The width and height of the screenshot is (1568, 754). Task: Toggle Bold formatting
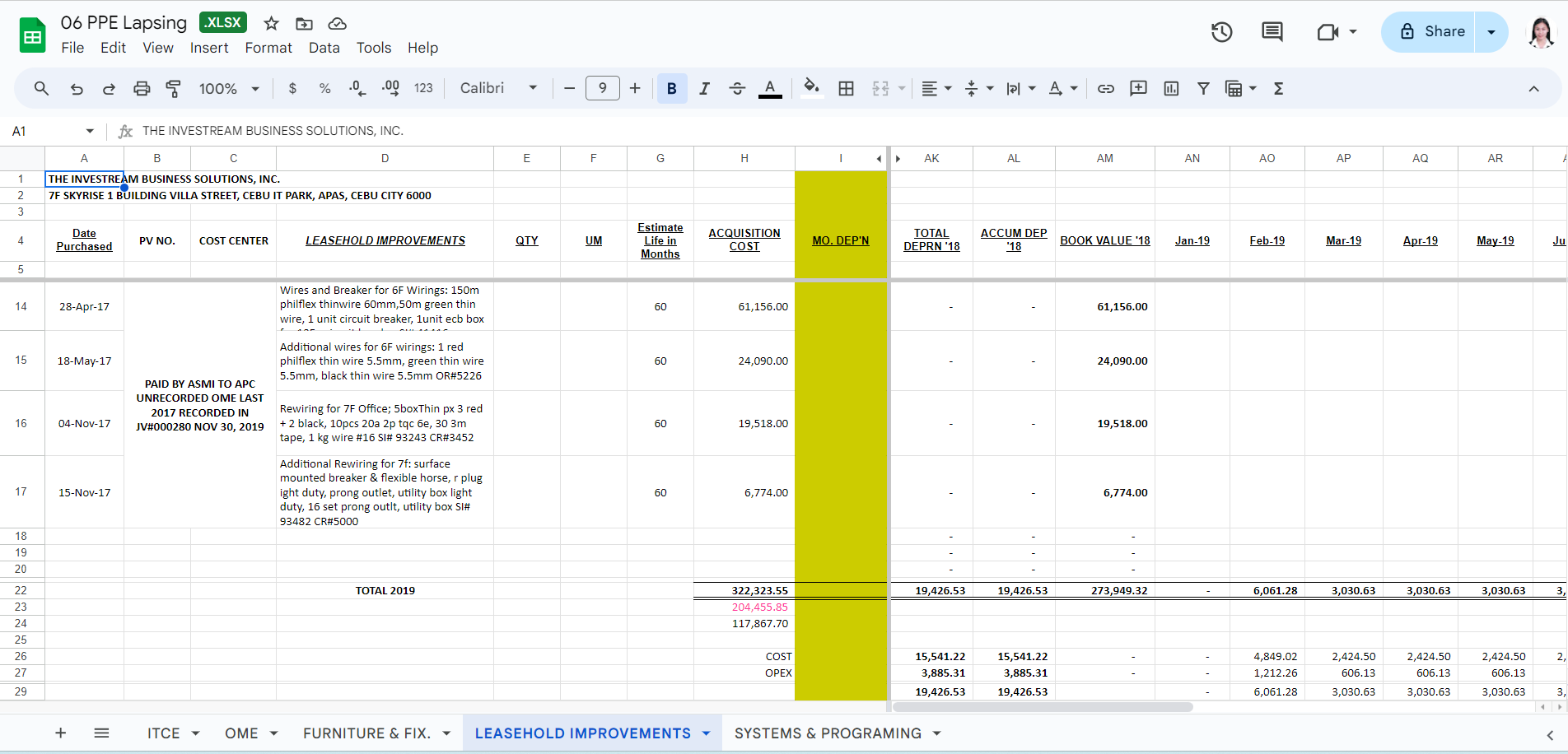(x=672, y=89)
